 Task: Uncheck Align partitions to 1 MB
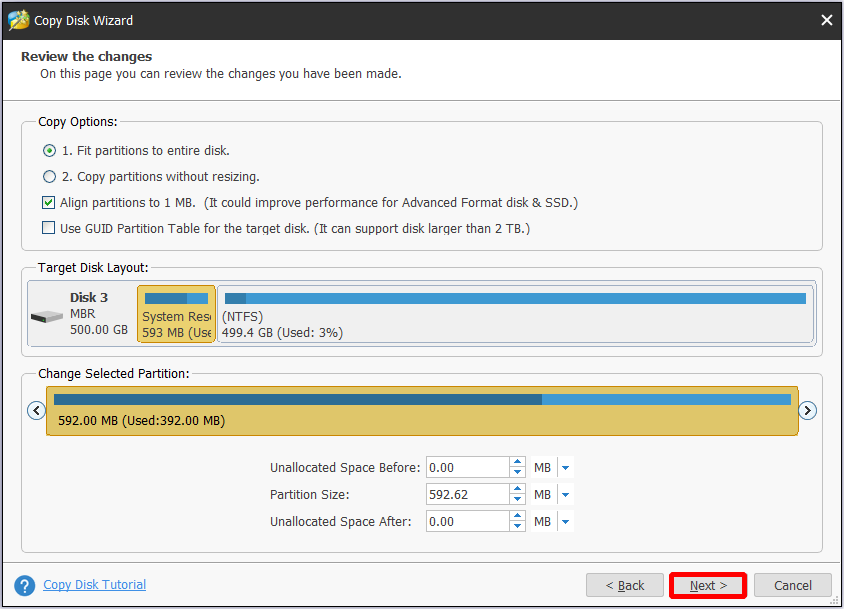coord(48,202)
